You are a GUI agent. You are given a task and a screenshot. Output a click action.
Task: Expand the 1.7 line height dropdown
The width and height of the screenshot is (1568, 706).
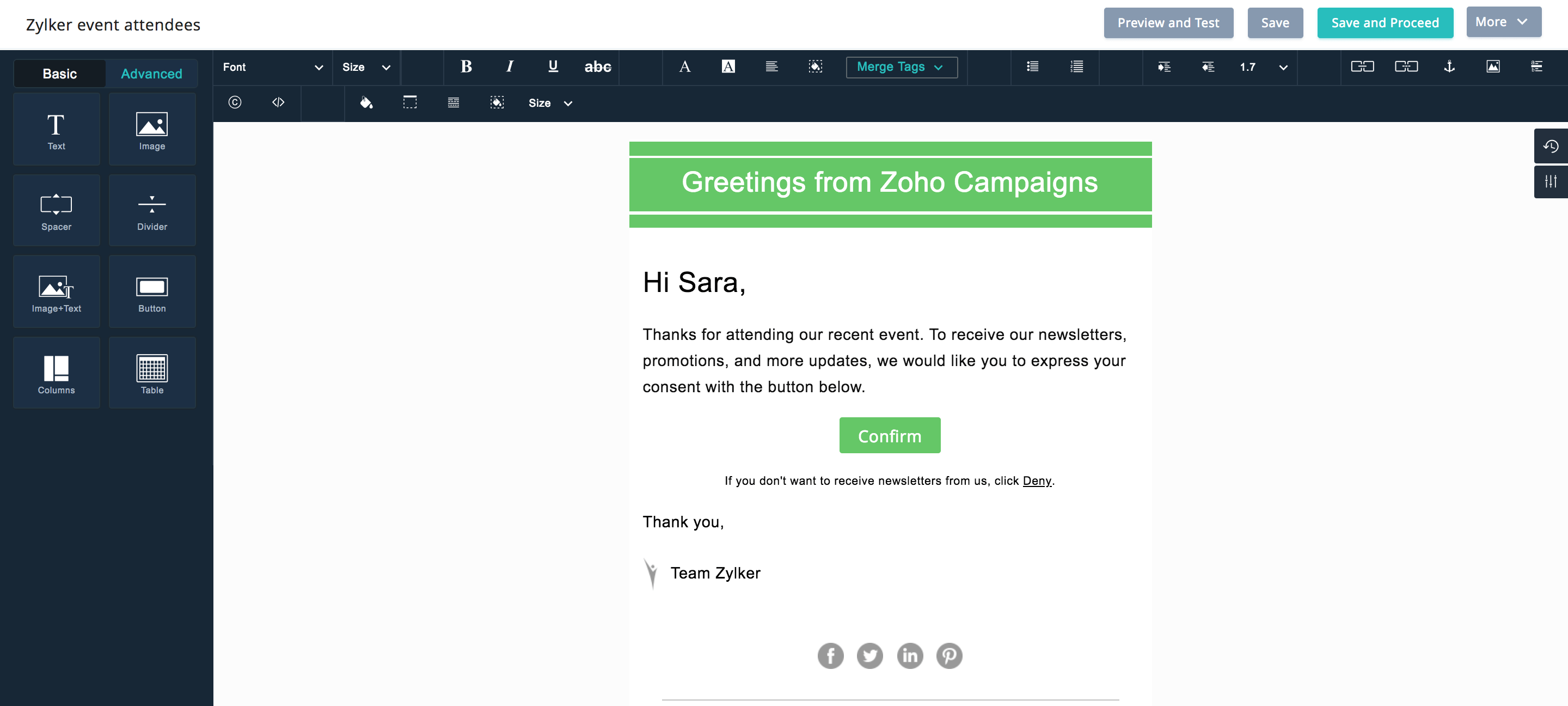[1263, 67]
